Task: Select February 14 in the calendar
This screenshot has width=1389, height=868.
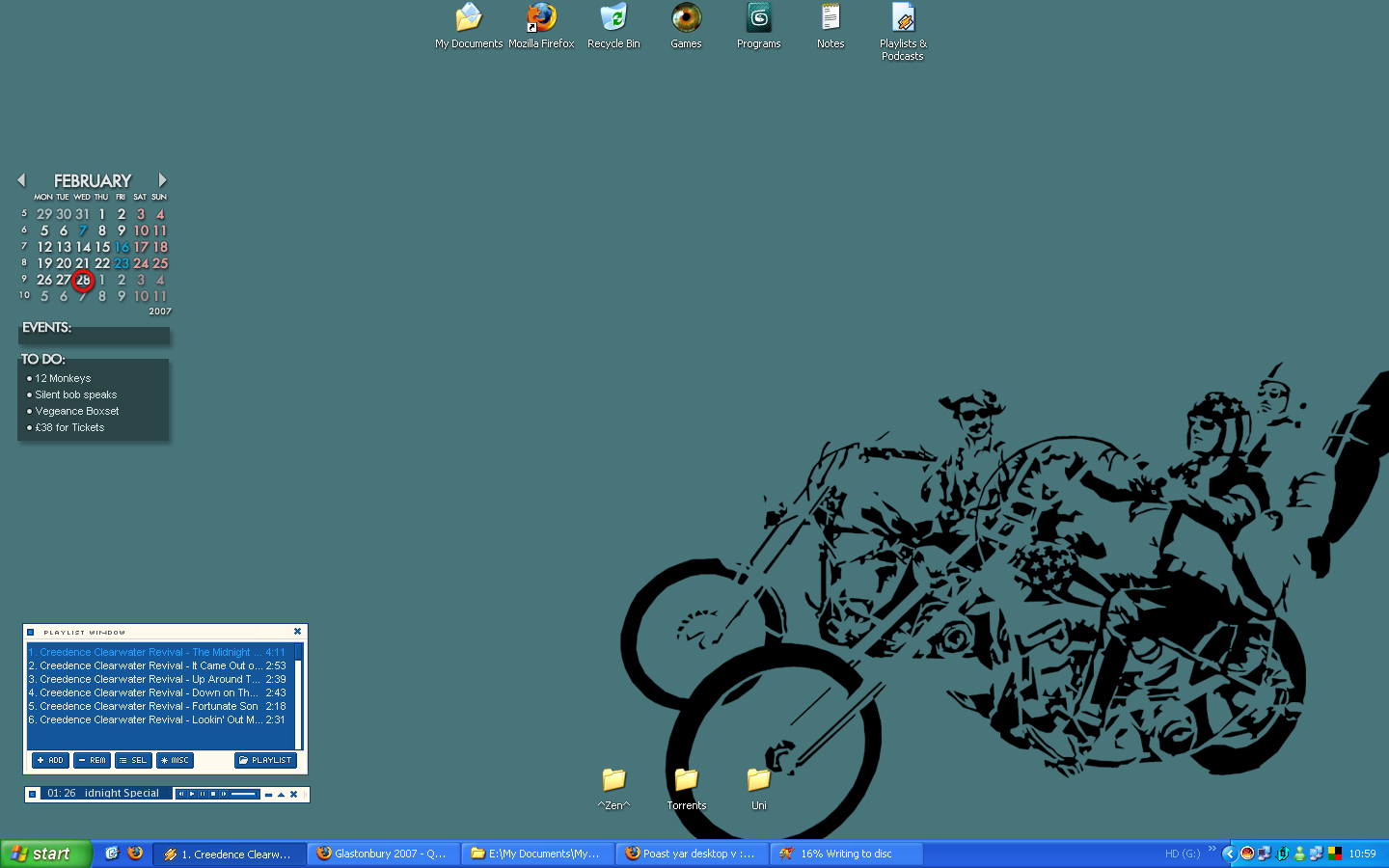Action: tap(83, 247)
